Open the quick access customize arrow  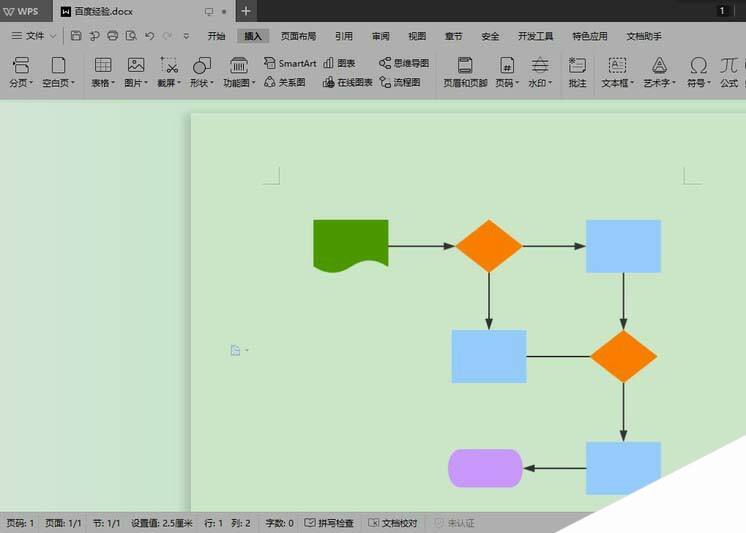click(186, 36)
